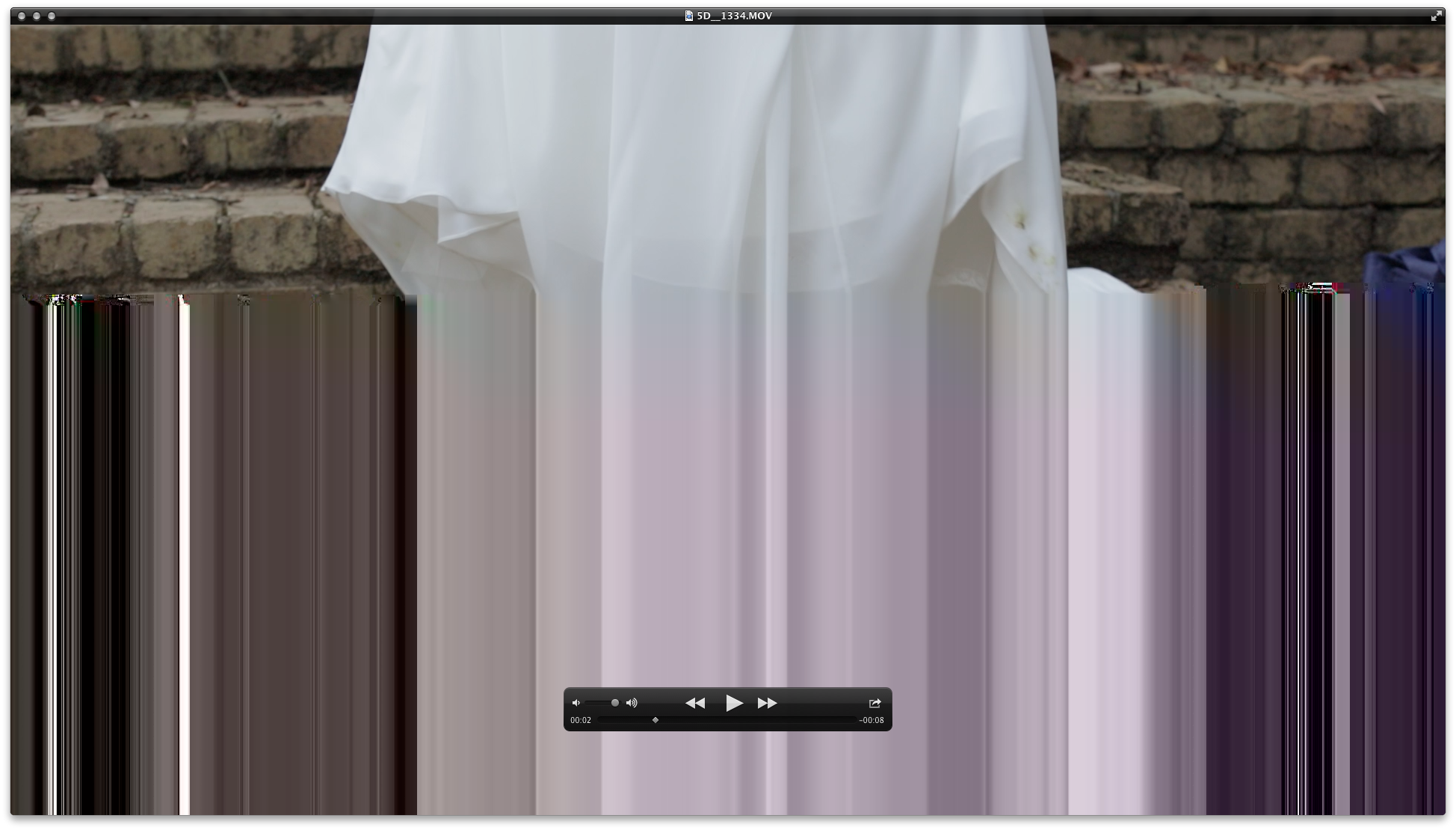Set full volume using the loud speaker icon

click(632, 703)
